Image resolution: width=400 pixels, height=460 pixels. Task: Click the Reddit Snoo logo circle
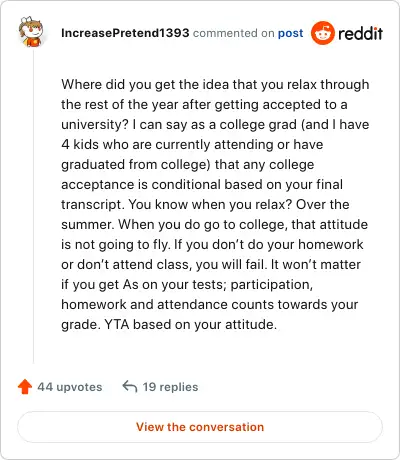pyautogui.click(x=322, y=33)
